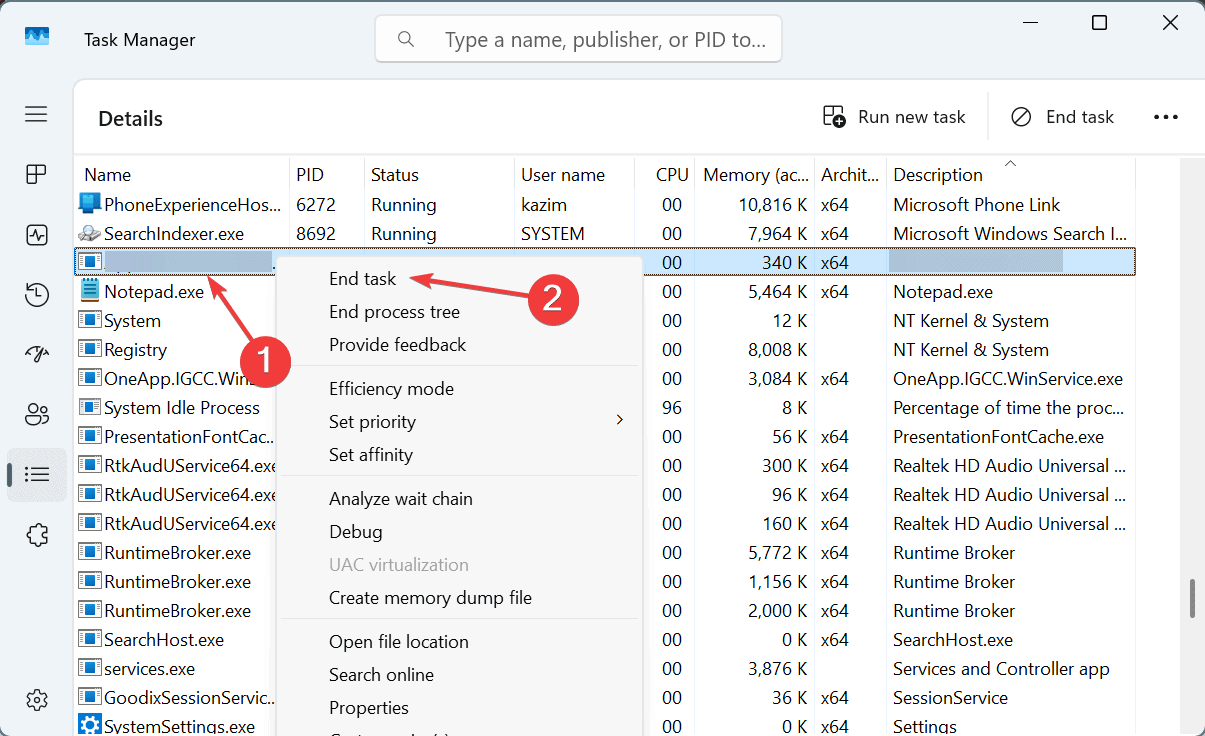Select Search online menu entry

[x=381, y=675]
